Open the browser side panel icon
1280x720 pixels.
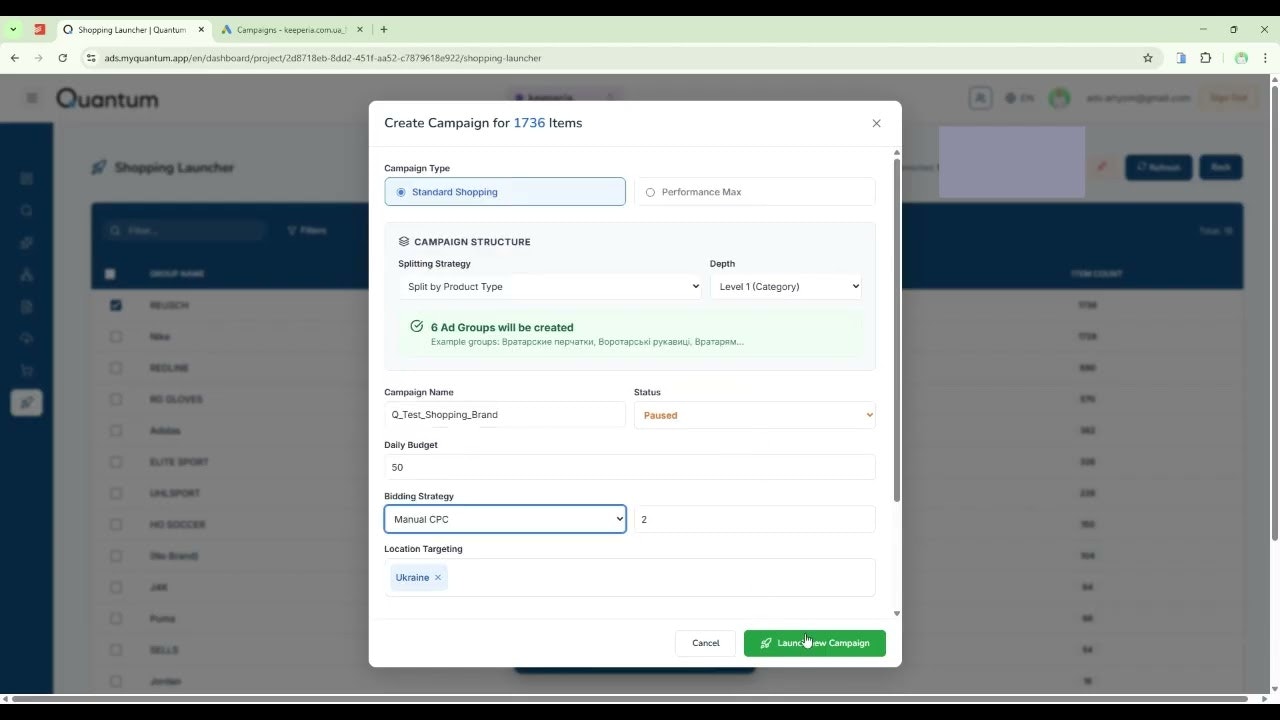pyautogui.click(x=1181, y=58)
